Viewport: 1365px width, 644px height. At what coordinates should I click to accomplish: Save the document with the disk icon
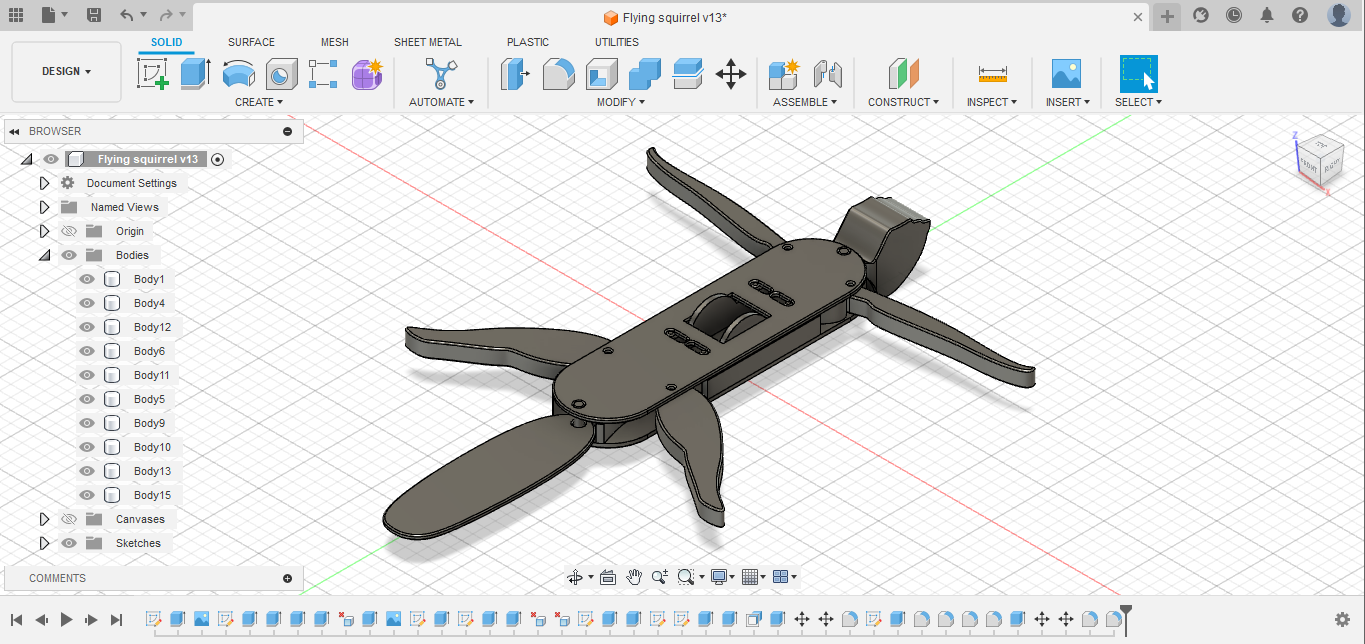point(93,15)
